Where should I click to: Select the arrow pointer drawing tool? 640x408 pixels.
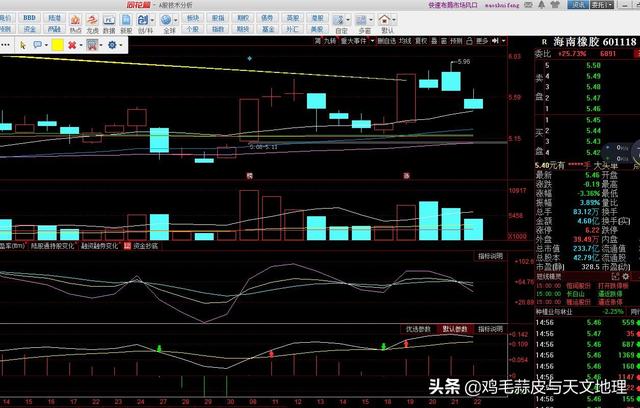[x=23, y=45]
